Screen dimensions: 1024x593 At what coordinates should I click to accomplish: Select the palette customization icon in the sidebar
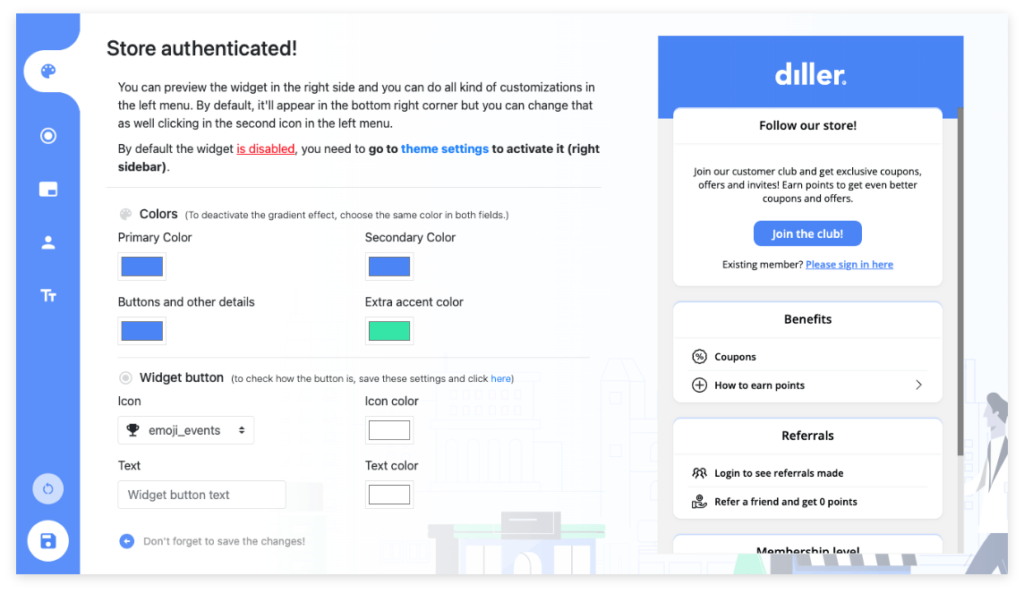(48, 71)
